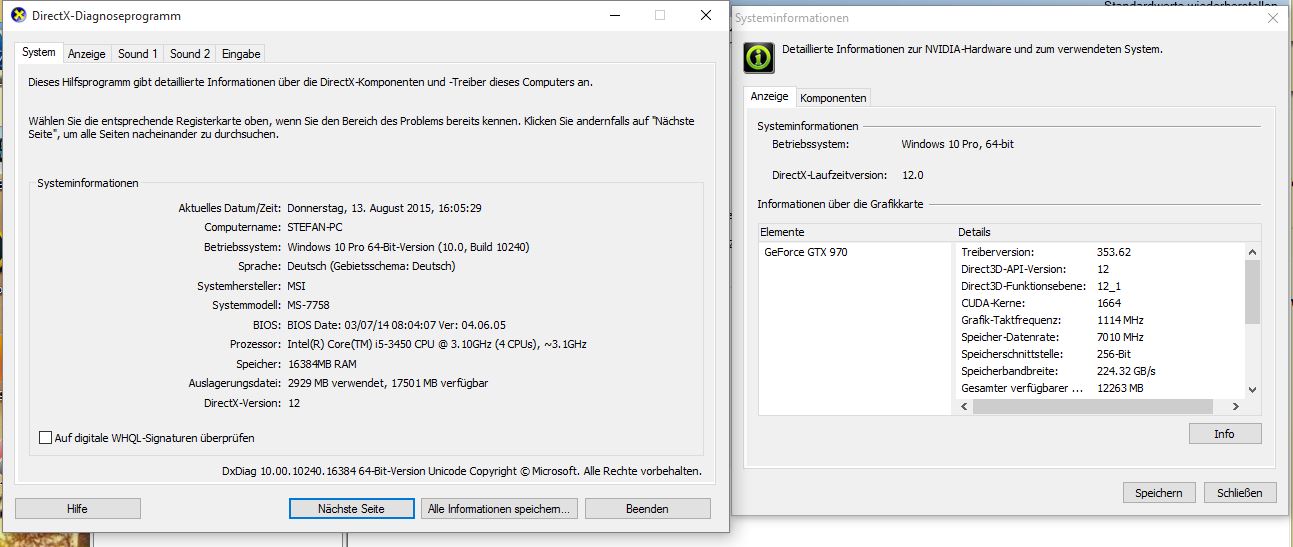1293x547 pixels.
Task: Click the Elemente column header
Action: pos(855,232)
